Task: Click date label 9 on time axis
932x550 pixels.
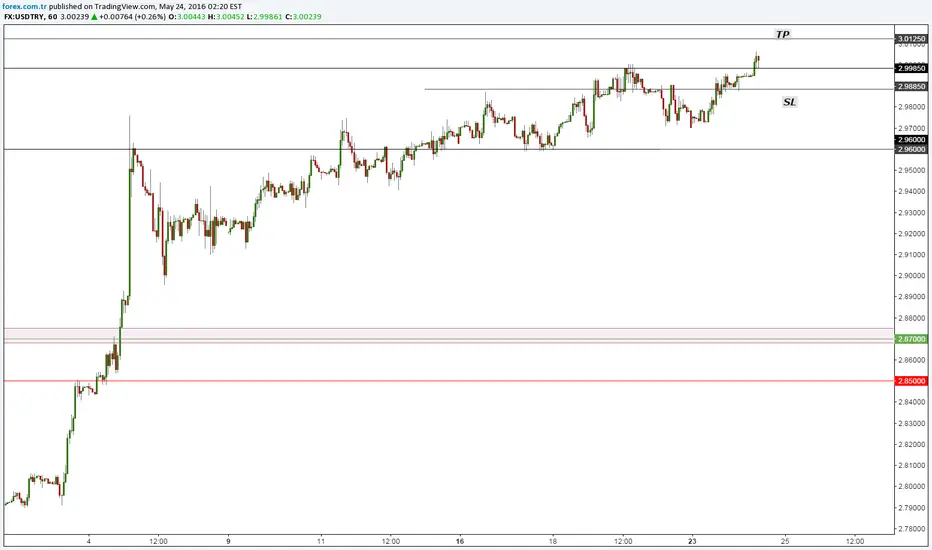Action: click(x=228, y=541)
